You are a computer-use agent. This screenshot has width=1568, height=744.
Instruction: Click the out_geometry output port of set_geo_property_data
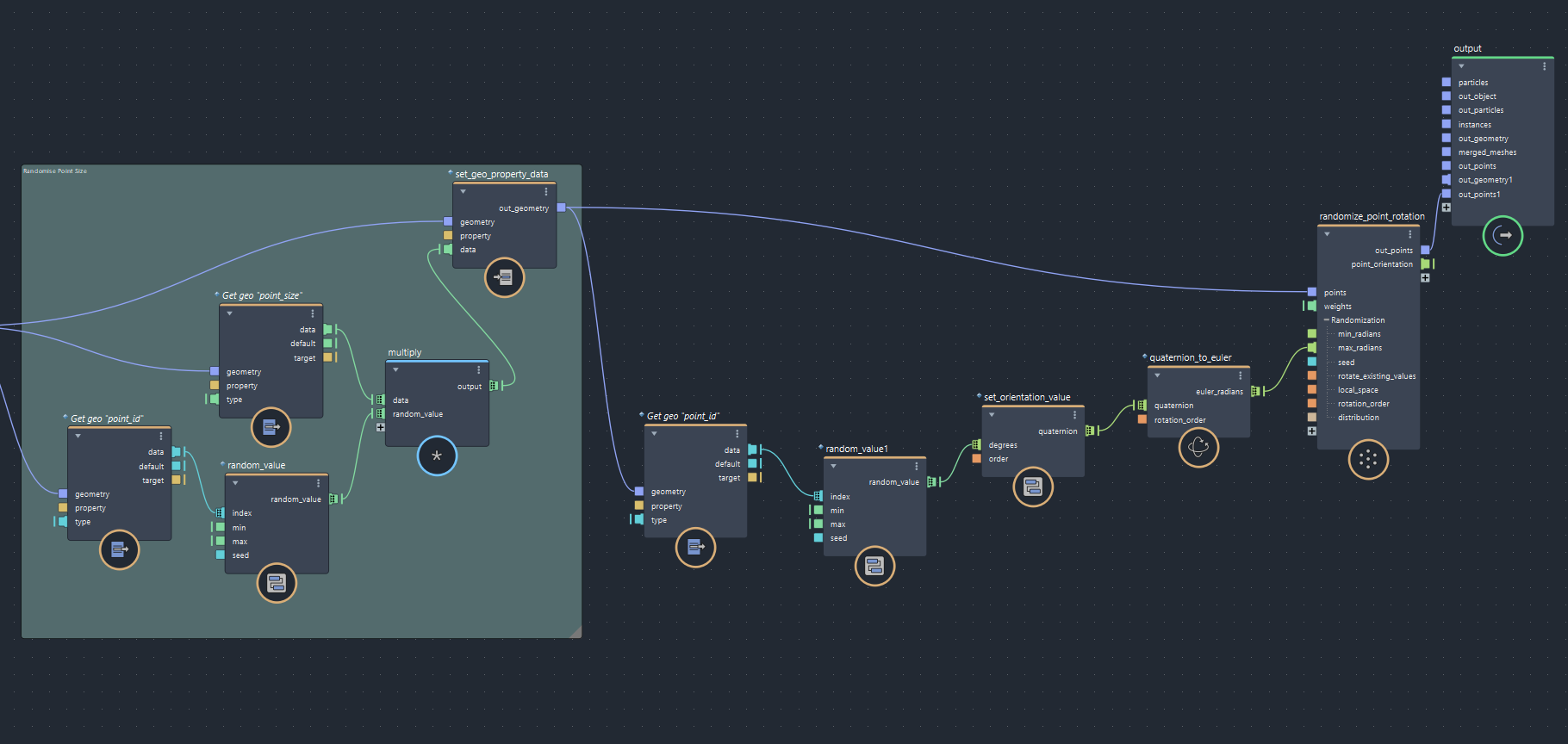561,208
